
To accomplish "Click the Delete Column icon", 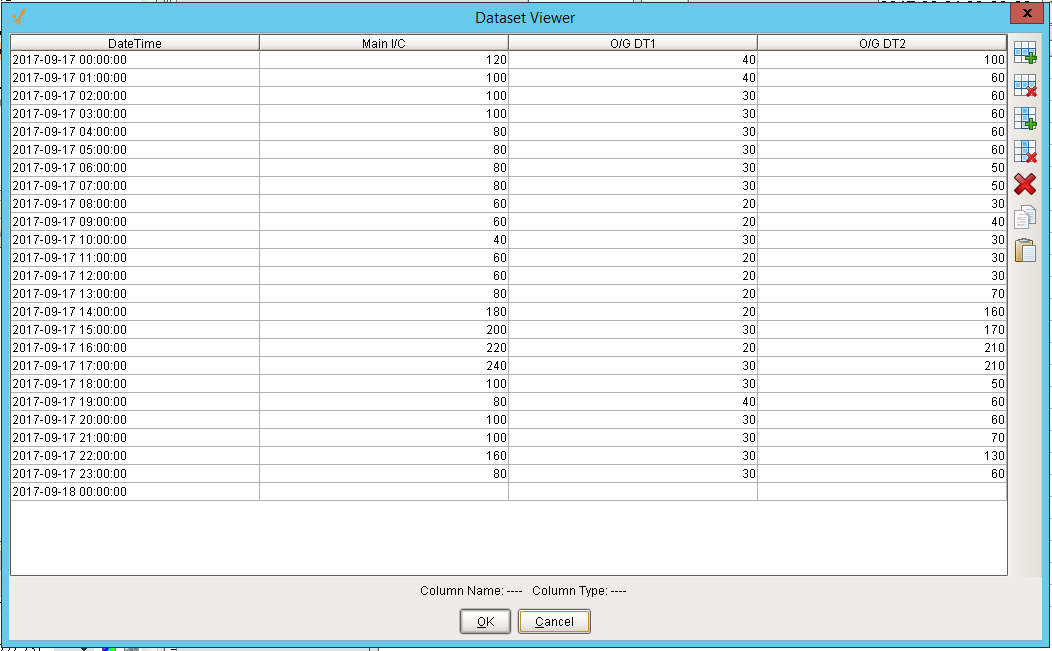I will [1024, 151].
